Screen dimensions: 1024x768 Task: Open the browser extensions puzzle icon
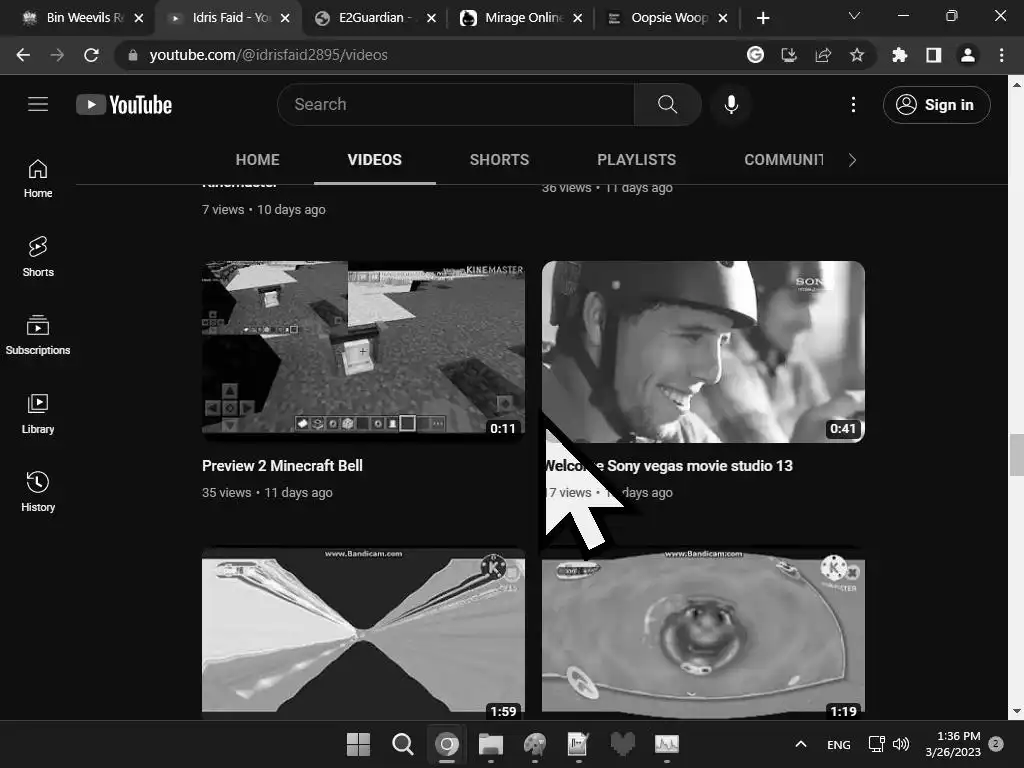pyautogui.click(x=899, y=55)
